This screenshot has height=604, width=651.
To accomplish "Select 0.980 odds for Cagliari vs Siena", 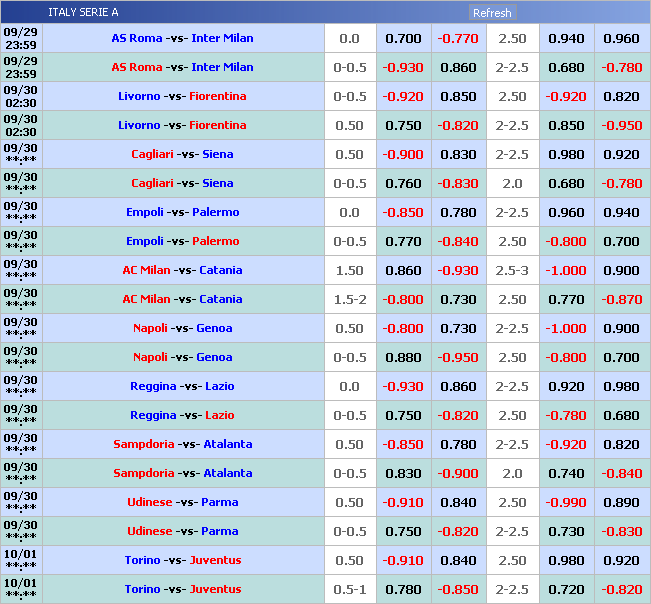I will pos(566,155).
